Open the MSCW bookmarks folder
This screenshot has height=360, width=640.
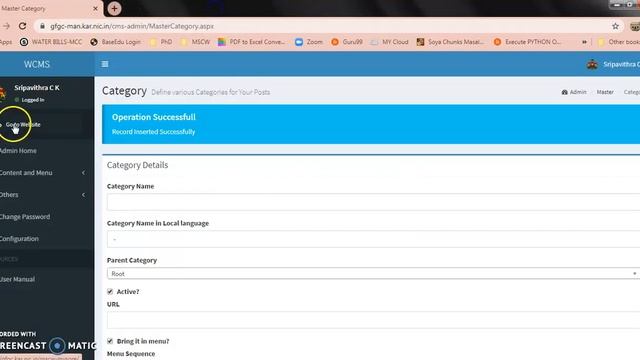pos(195,42)
